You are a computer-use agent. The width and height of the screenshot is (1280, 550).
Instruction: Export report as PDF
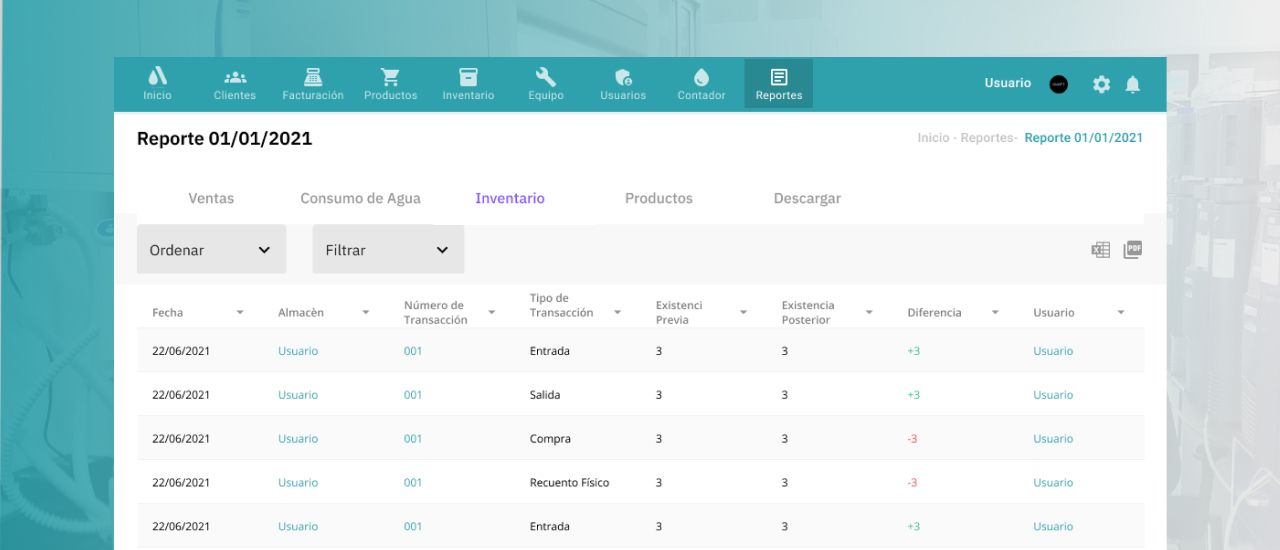tap(1132, 250)
